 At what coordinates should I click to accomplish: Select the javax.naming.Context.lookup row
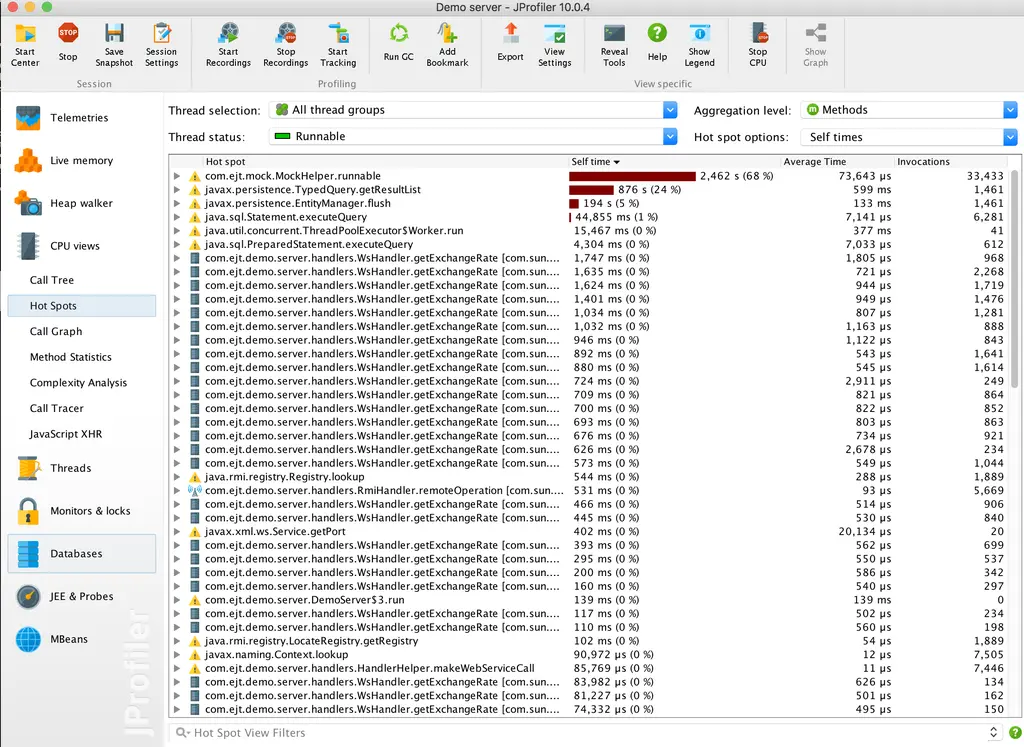[589, 655]
